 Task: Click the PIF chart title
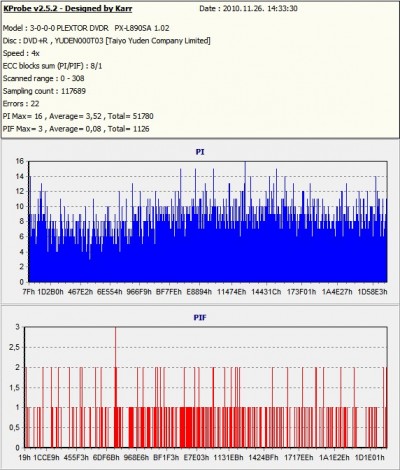coord(200,318)
